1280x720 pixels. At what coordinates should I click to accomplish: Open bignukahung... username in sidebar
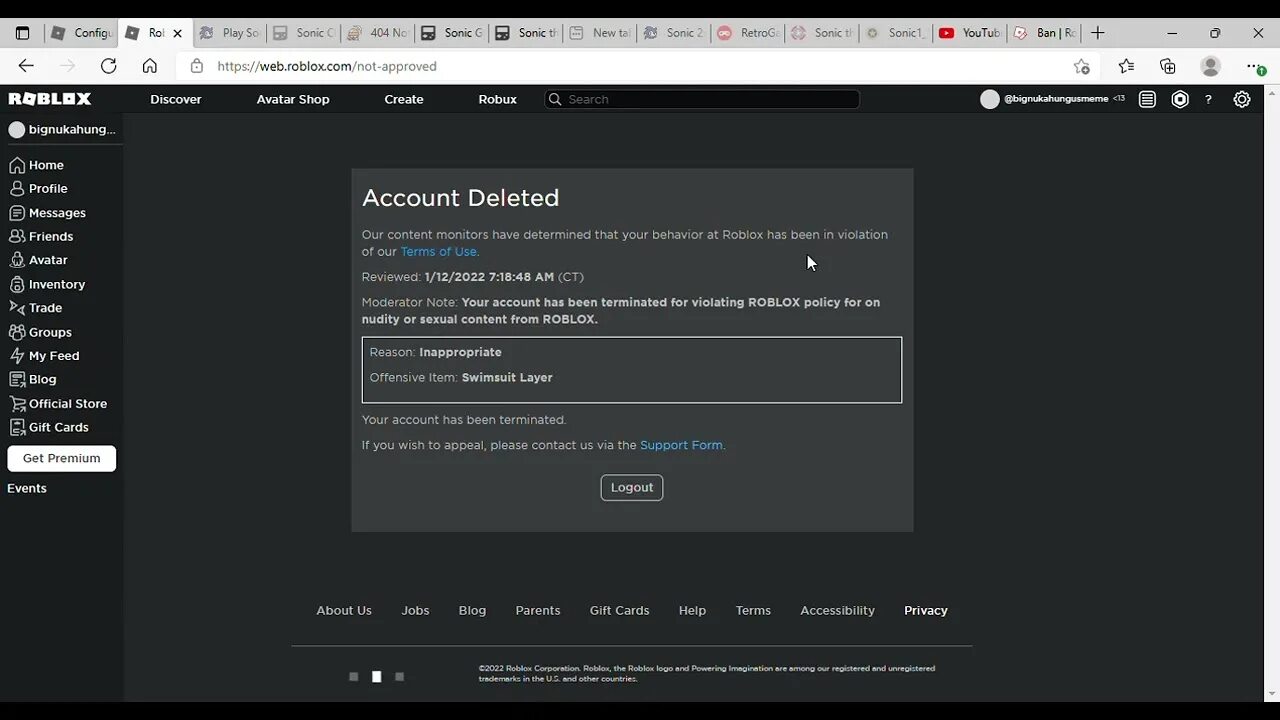click(62, 130)
